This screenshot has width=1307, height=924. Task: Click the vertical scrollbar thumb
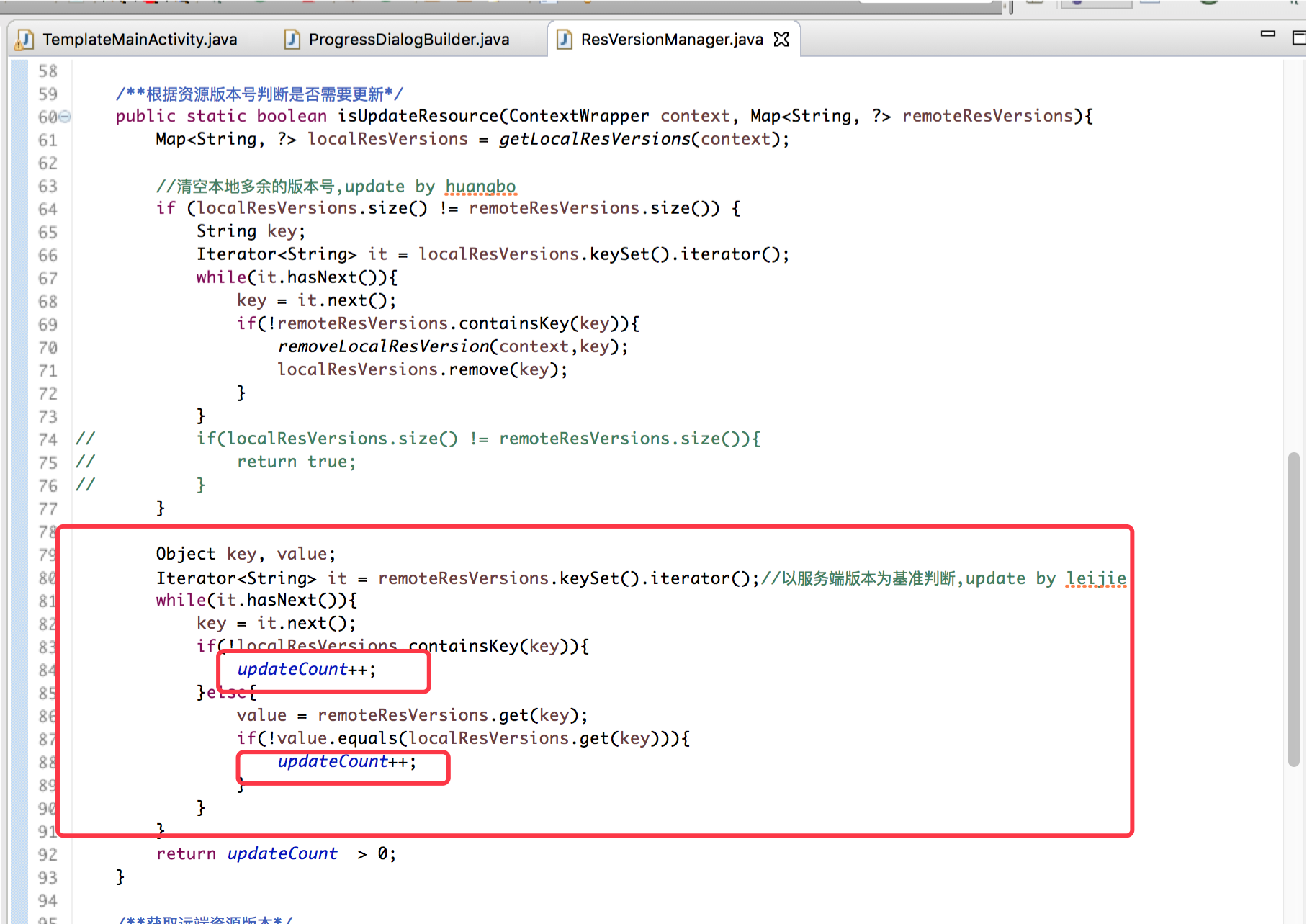[x=1293, y=609]
